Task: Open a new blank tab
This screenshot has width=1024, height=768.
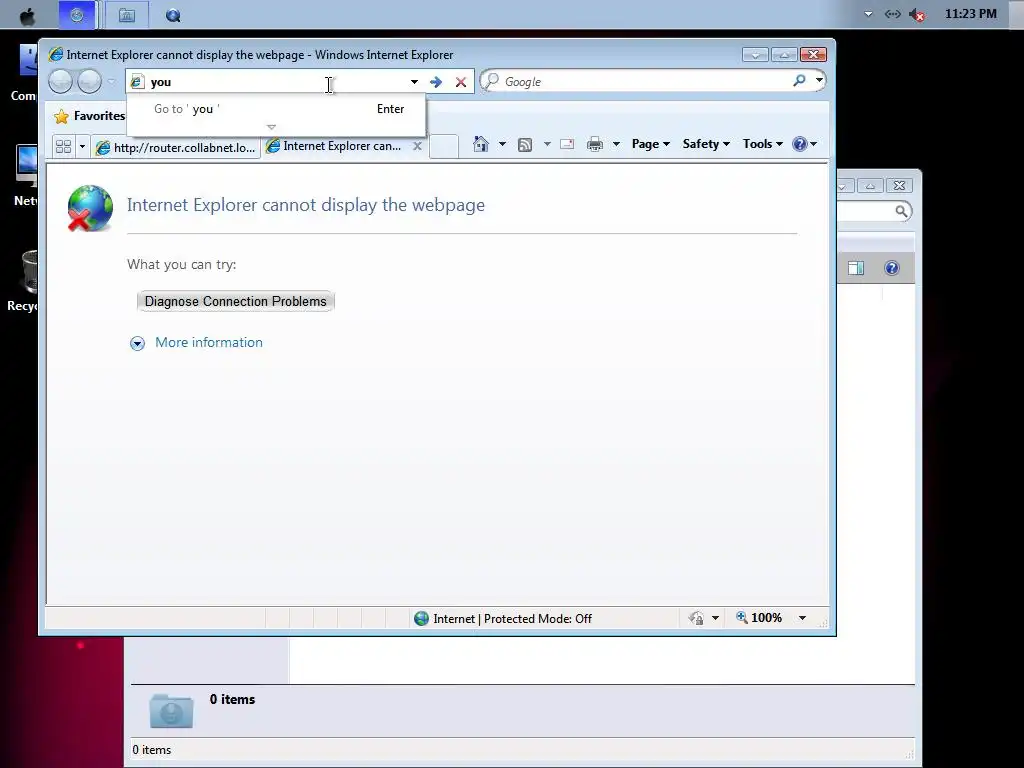Action: (x=443, y=146)
